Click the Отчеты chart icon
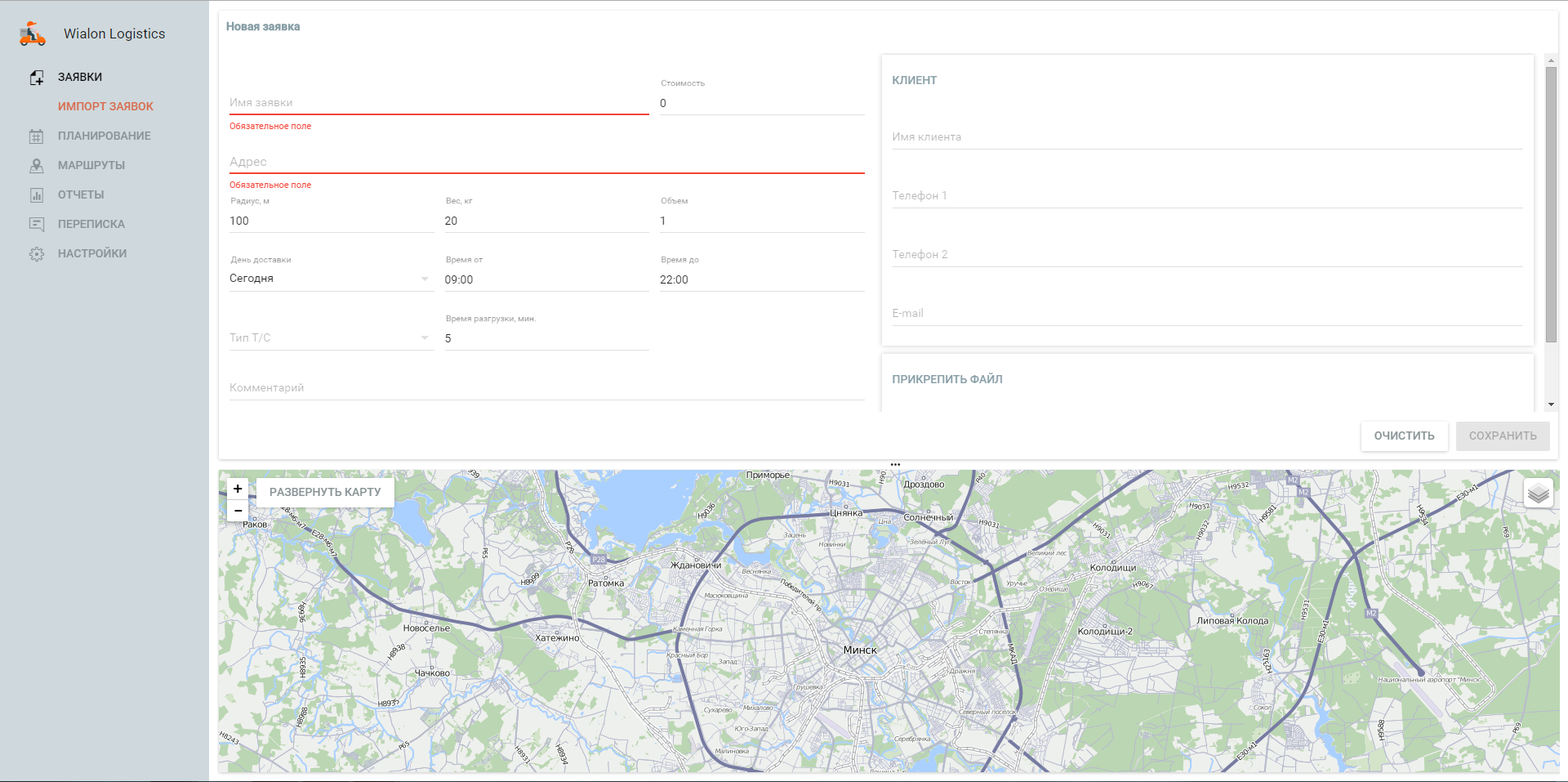 coord(37,195)
